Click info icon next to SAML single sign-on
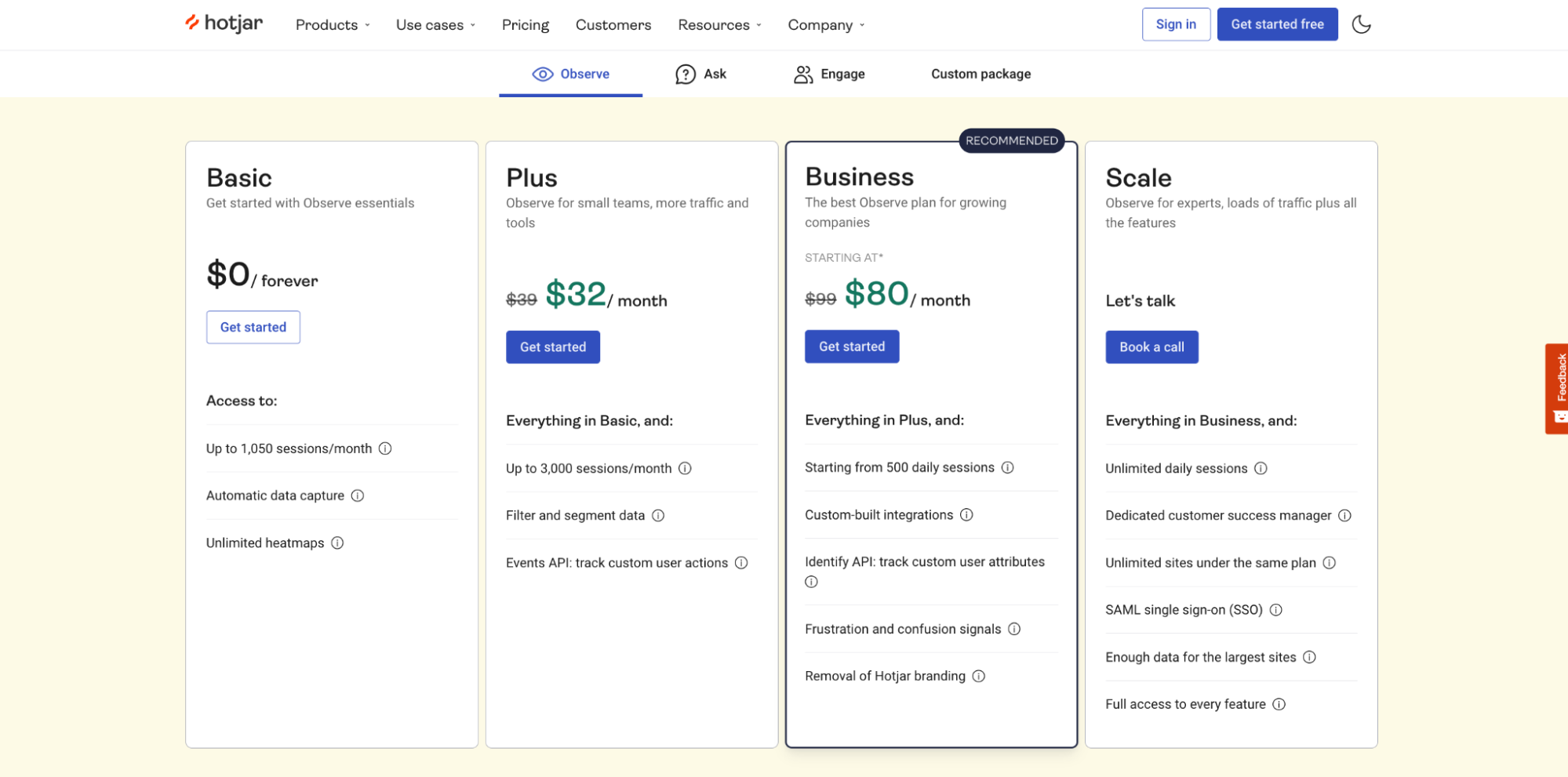Screen dimensions: 1568x777 pos(1276,610)
